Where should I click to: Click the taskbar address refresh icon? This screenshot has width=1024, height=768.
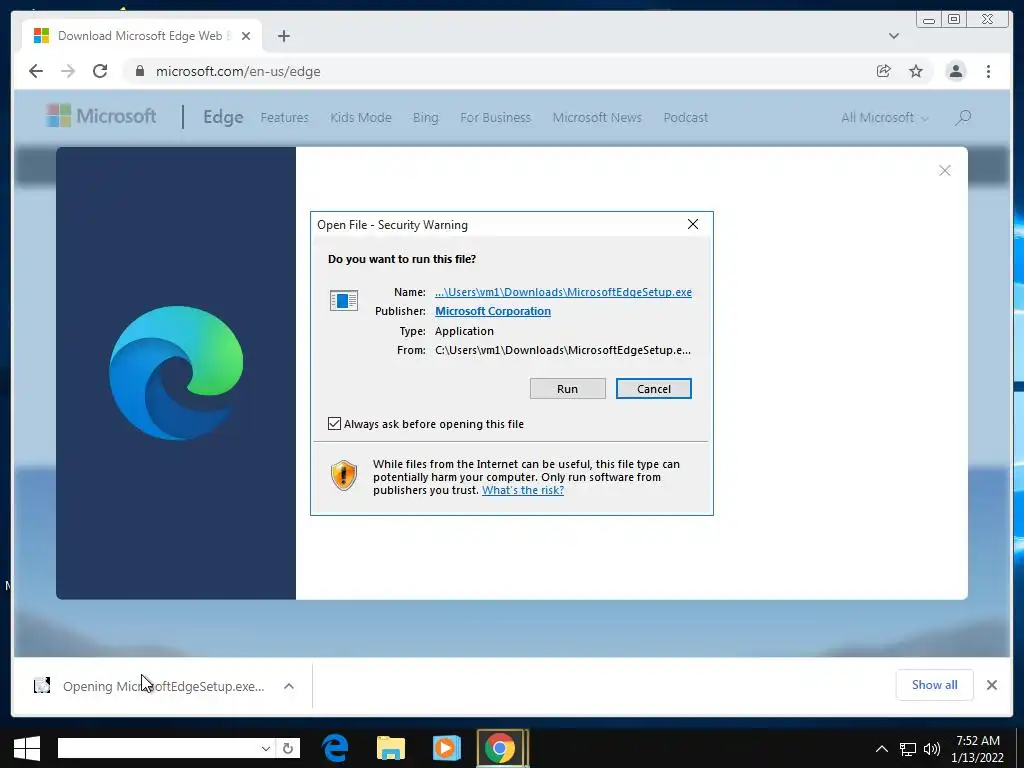[288, 748]
